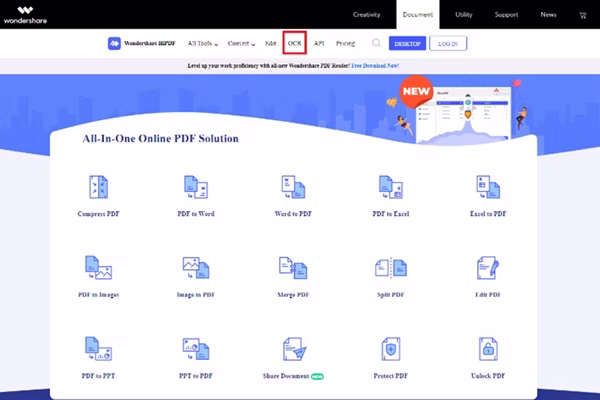
Task: Click the Wondershare HiPDF brand name
Action: click(150, 43)
